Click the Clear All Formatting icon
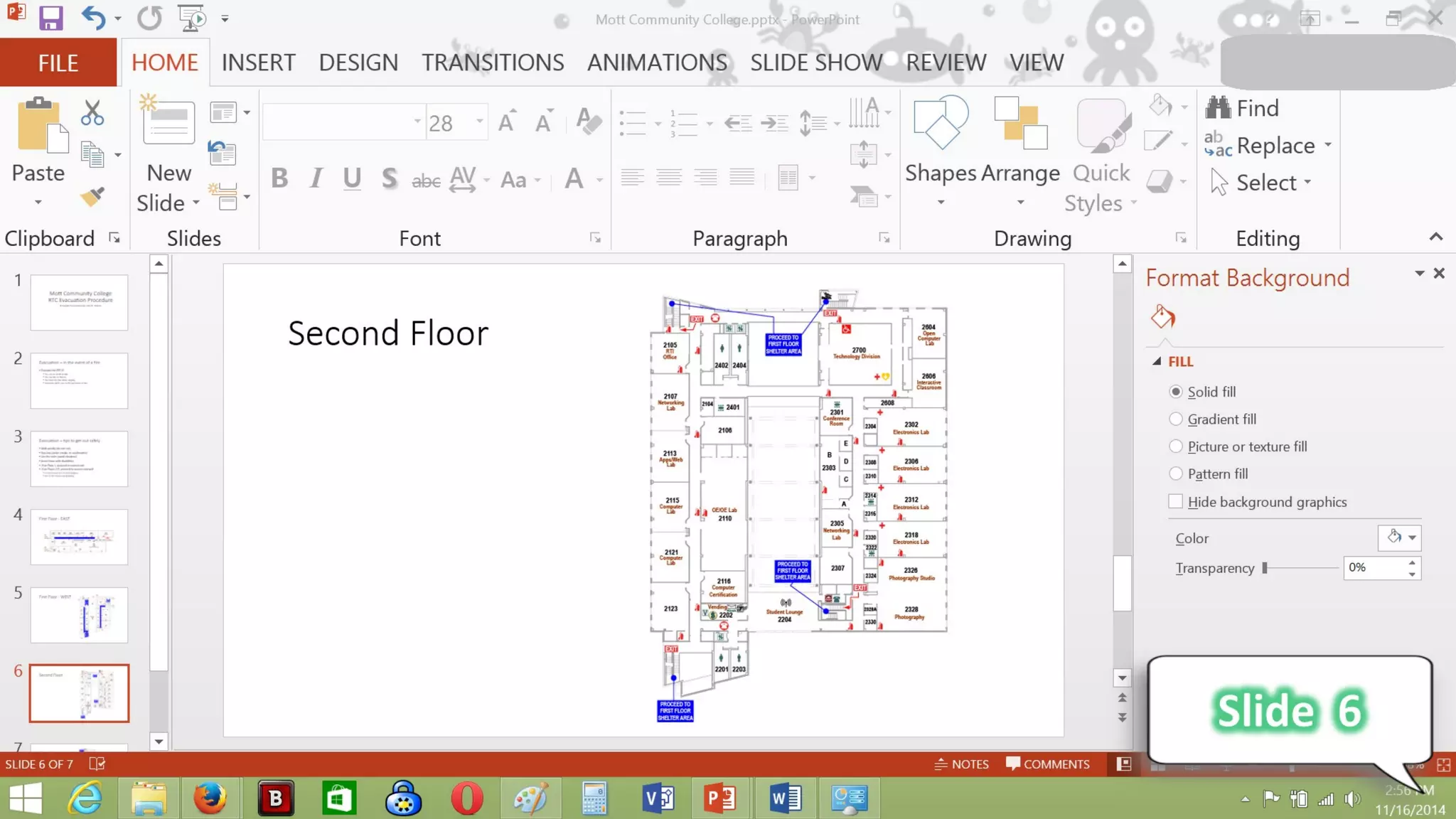1456x819 pixels. [x=589, y=122]
